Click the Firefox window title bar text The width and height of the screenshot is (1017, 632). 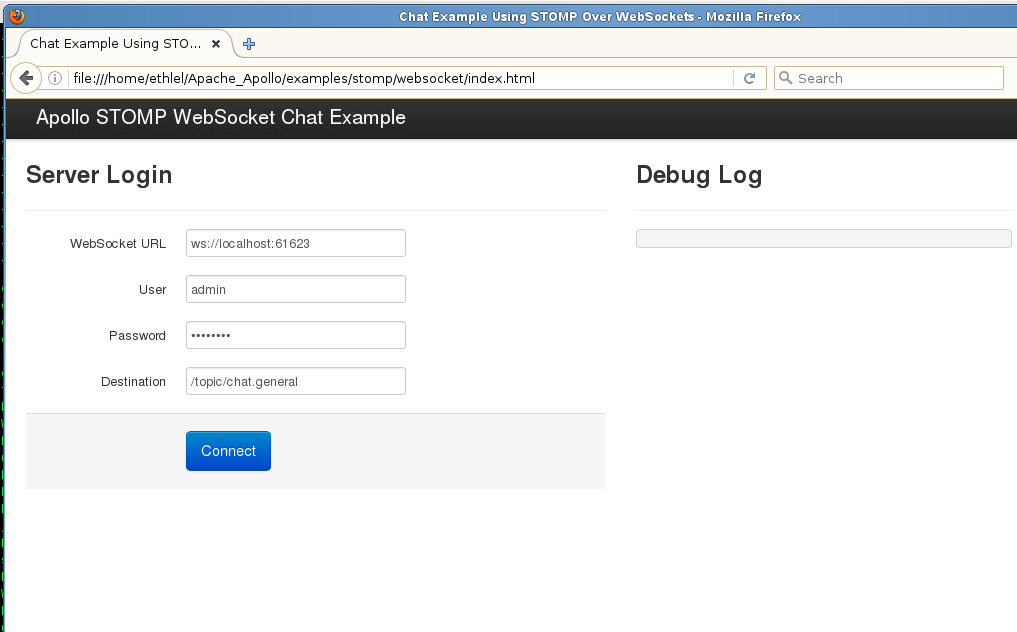pyautogui.click(x=600, y=17)
